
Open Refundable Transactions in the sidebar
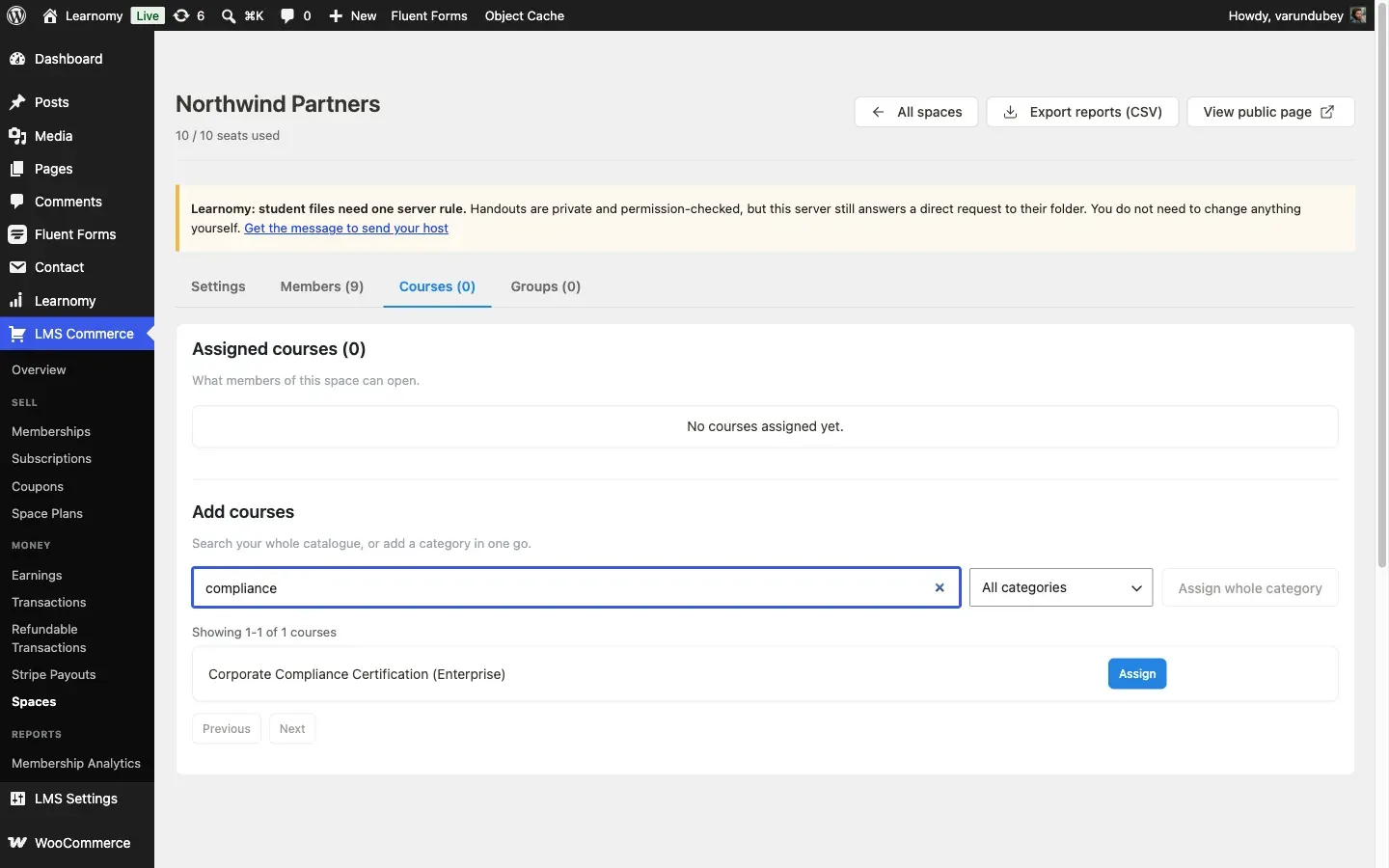[x=49, y=638]
